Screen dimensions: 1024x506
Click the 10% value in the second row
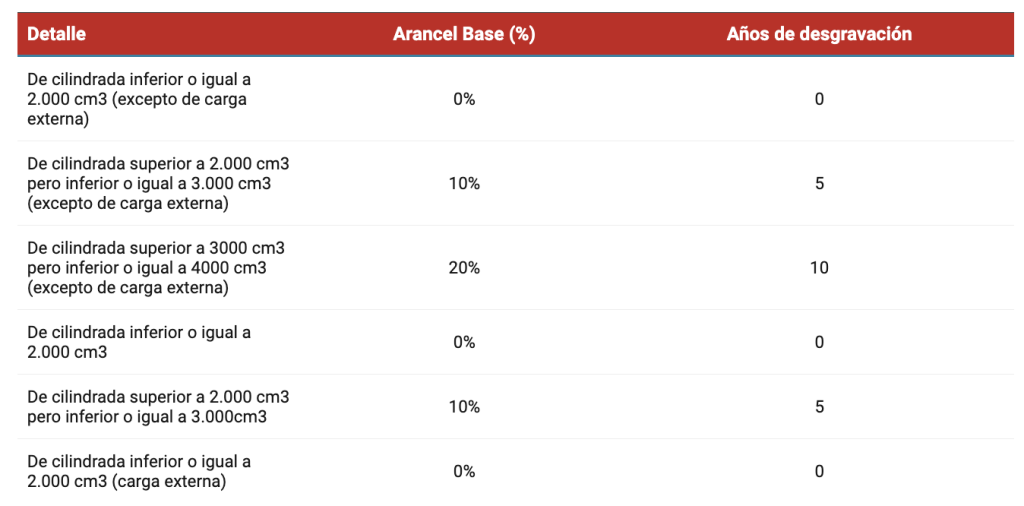coord(464,184)
